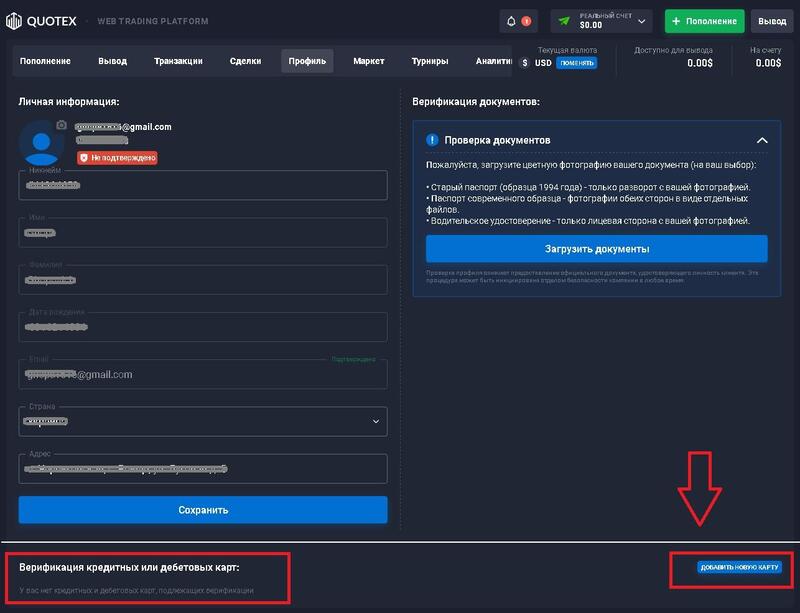Open the notification bell
This screenshot has height=613, width=800.
512,19
